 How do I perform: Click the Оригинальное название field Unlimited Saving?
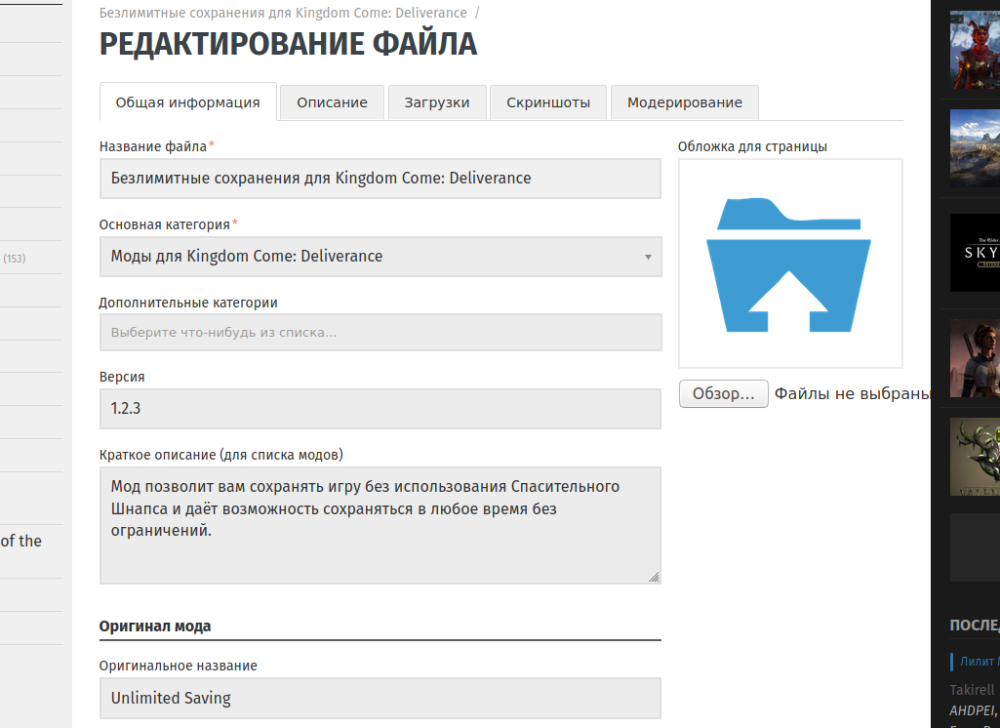tap(380, 698)
